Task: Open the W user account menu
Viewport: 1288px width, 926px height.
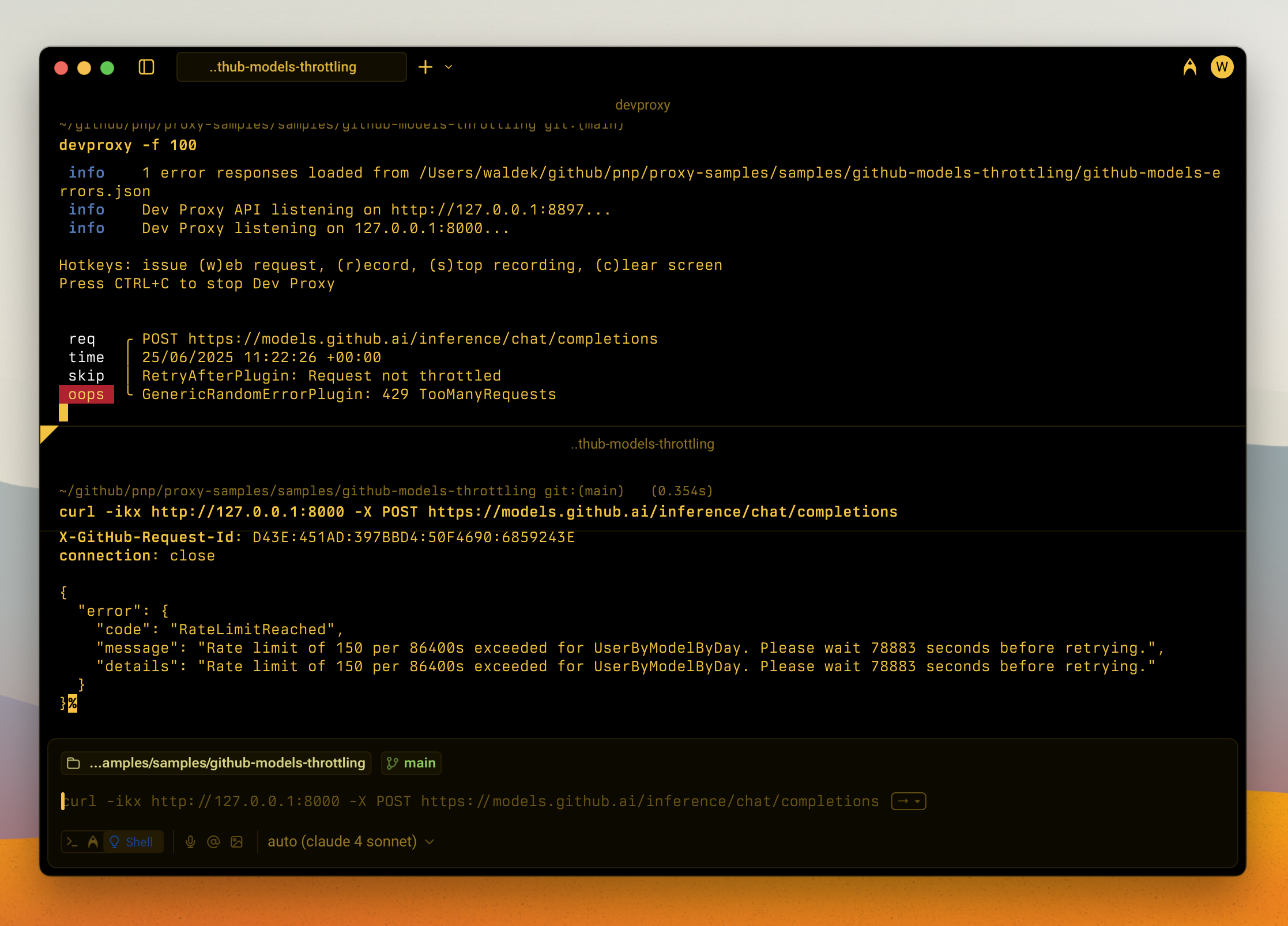Action: pyautogui.click(x=1222, y=67)
